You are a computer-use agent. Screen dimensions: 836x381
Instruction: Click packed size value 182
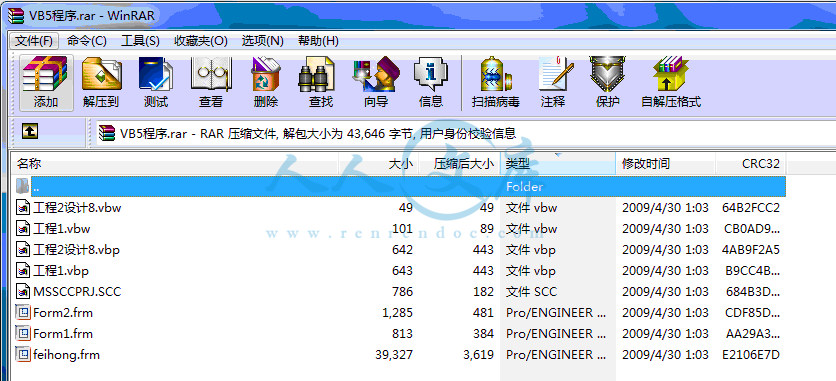pos(484,291)
